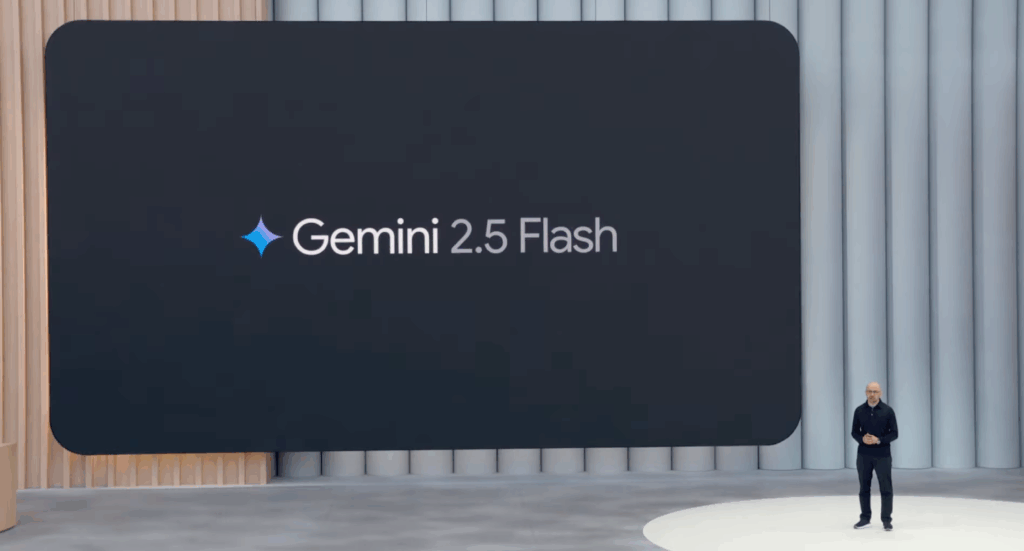The height and width of the screenshot is (551, 1024).
Task: Click the presenter's head with glasses
Action: click(874, 392)
